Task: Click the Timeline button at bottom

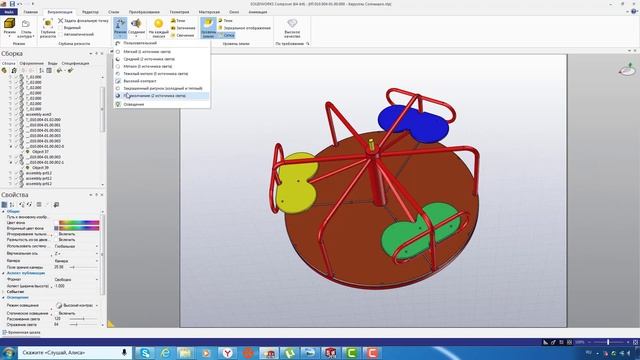Action: tap(21, 333)
